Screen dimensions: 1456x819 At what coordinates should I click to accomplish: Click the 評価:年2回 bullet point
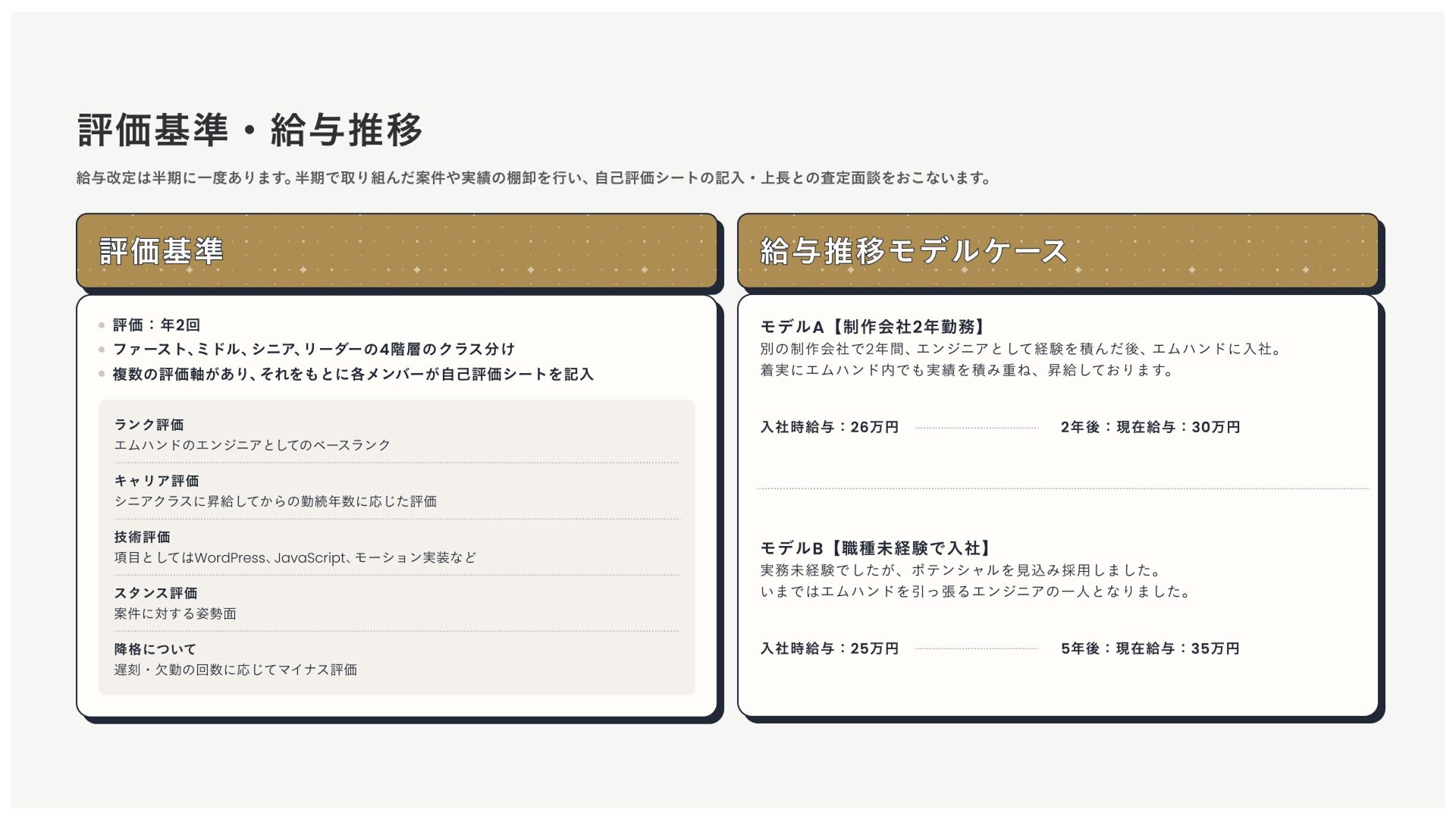pyautogui.click(x=156, y=325)
